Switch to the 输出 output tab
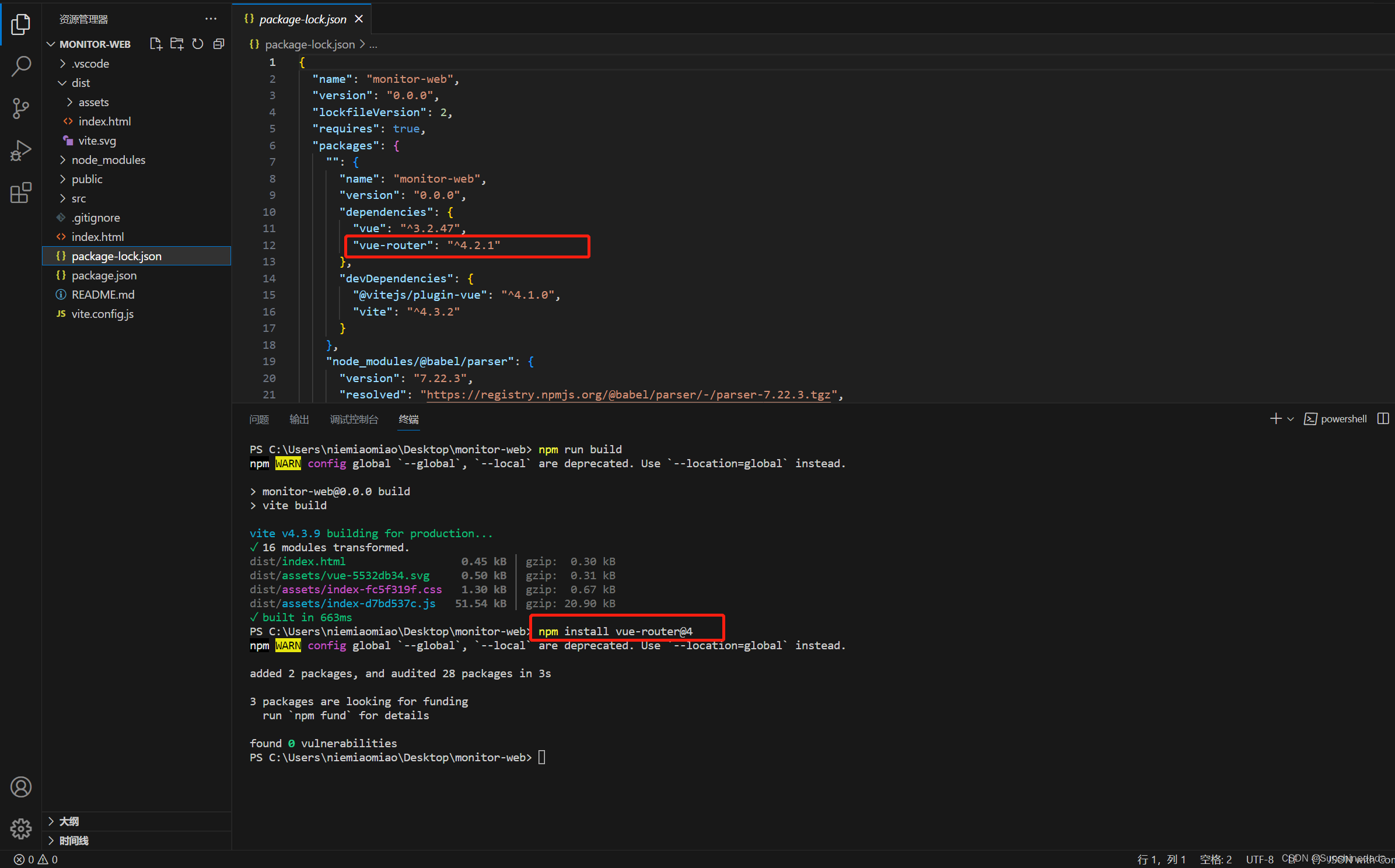 coord(299,419)
